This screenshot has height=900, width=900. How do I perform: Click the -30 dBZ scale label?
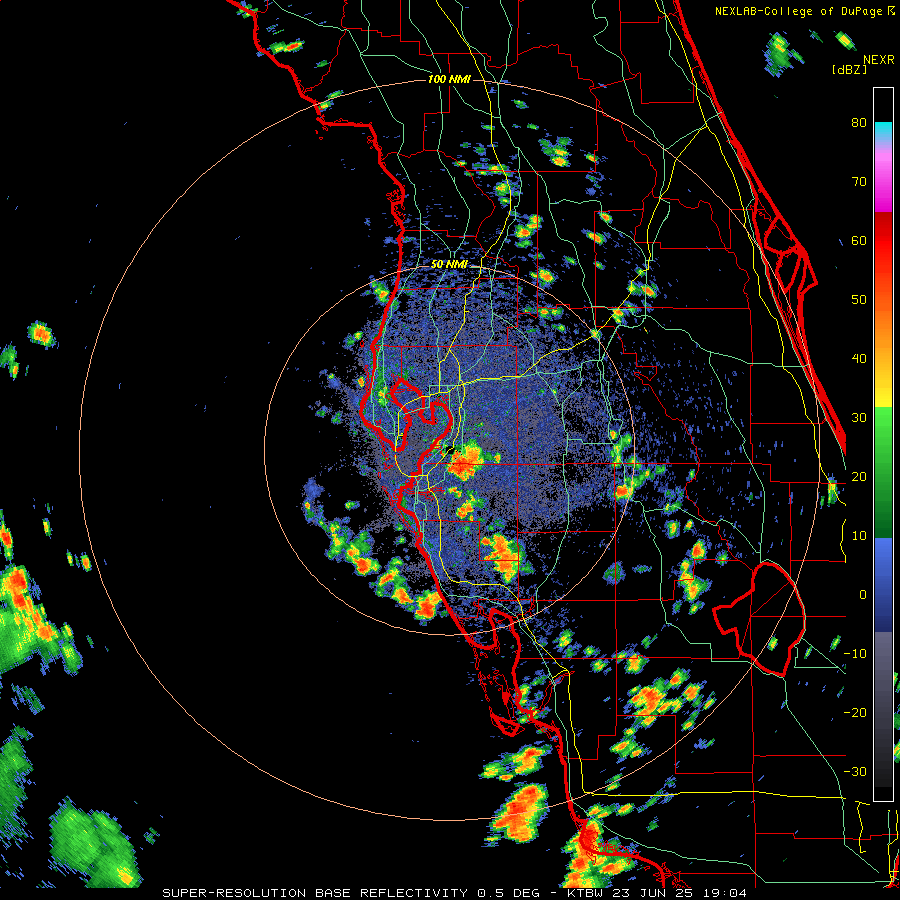point(855,772)
